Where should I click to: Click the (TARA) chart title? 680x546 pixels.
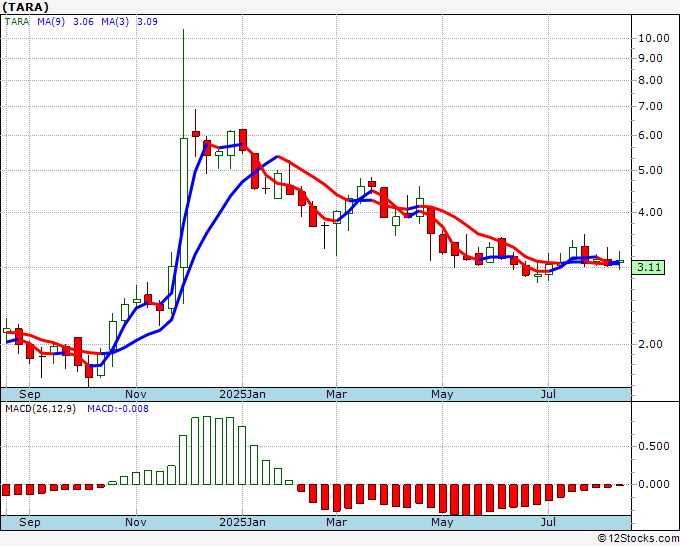(x=25, y=7)
